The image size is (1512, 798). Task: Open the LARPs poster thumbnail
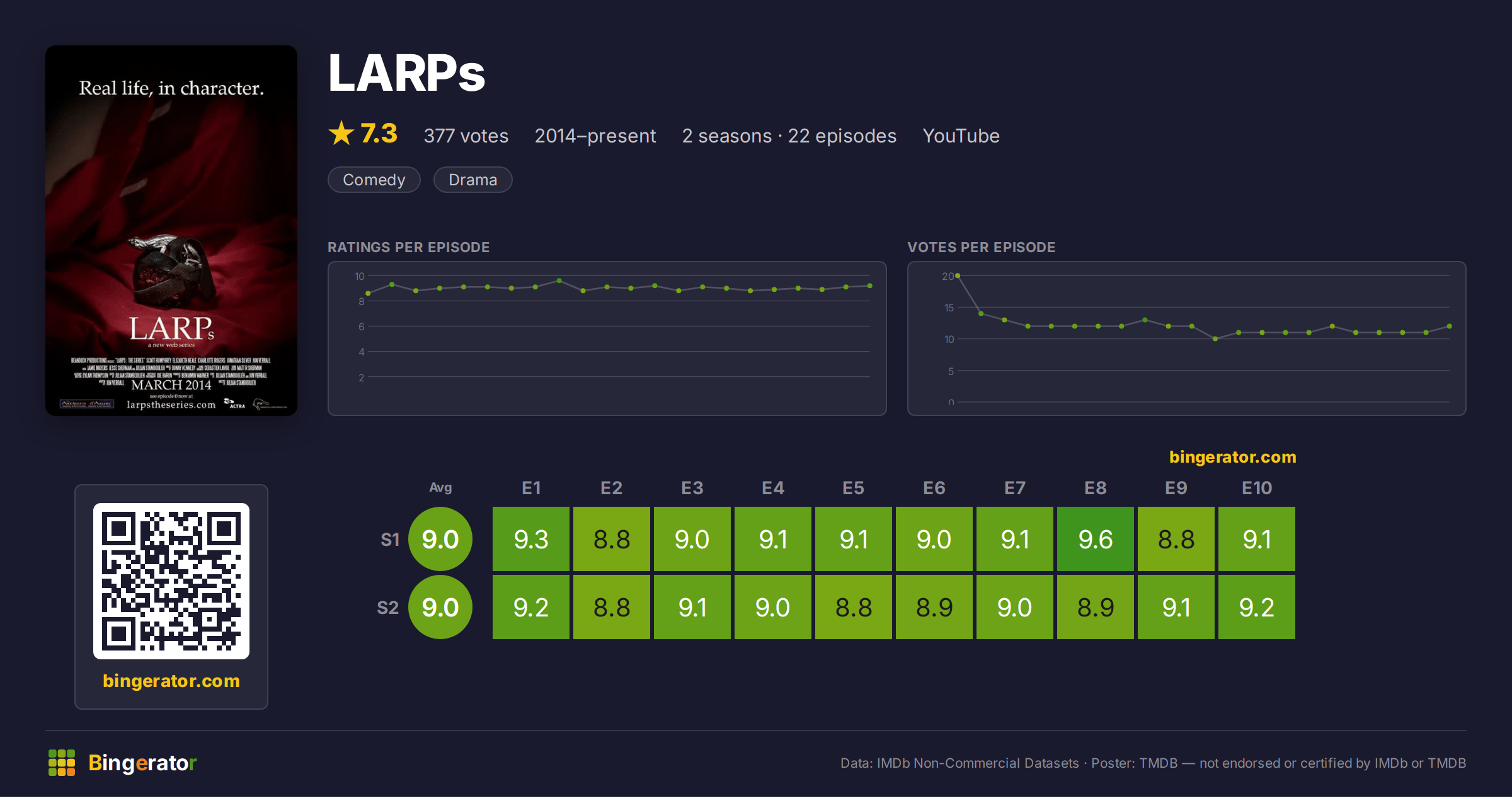pyautogui.click(x=171, y=230)
